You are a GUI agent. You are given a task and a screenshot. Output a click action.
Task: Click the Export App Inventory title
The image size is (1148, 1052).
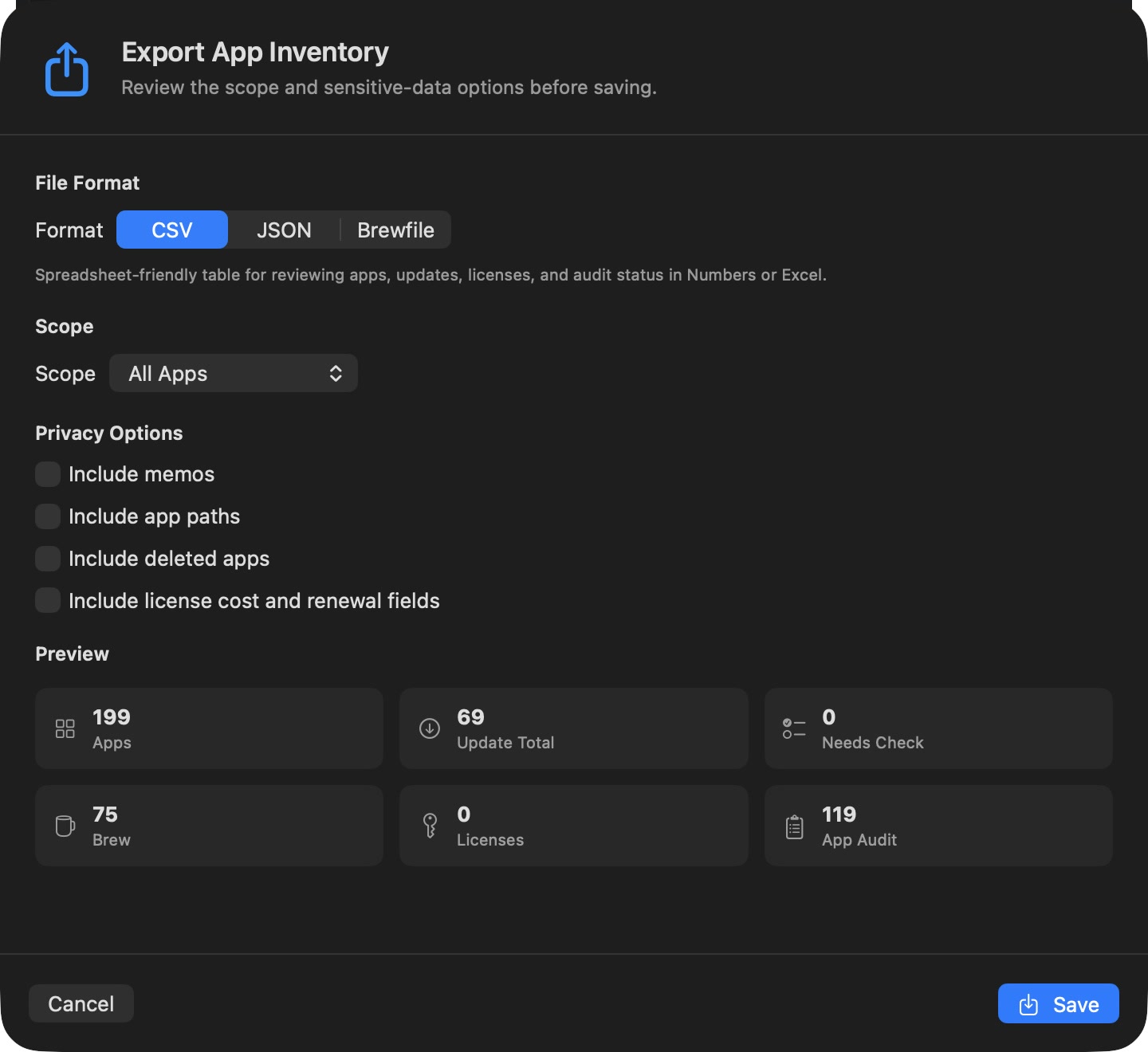click(x=255, y=52)
